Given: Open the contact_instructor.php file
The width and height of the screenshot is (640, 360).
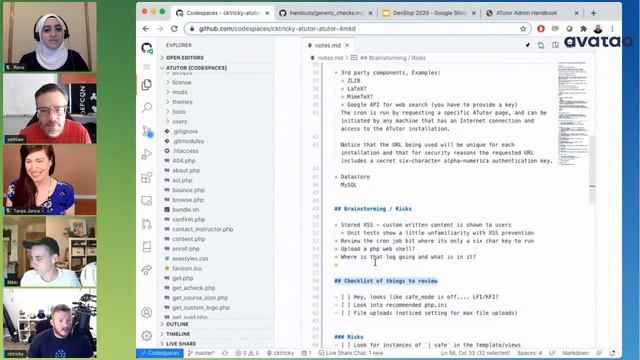Looking at the screenshot, I should [202, 229].
